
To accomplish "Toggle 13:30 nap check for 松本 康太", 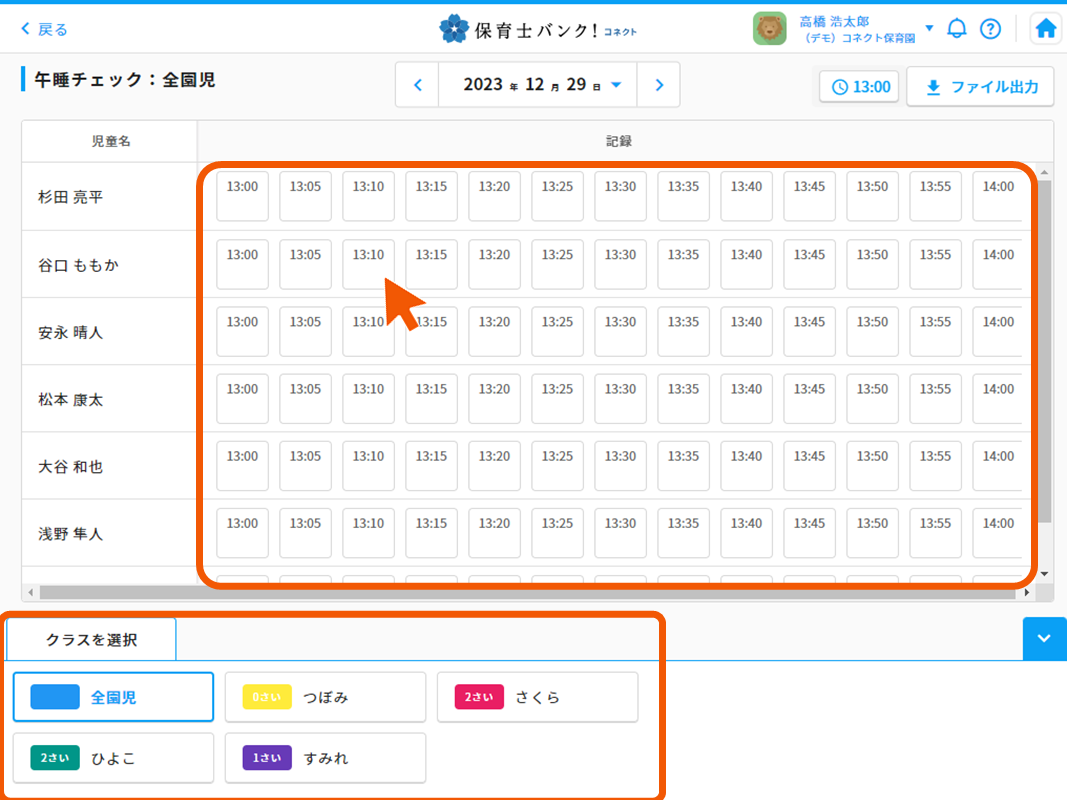I will (x=620, y=398).
